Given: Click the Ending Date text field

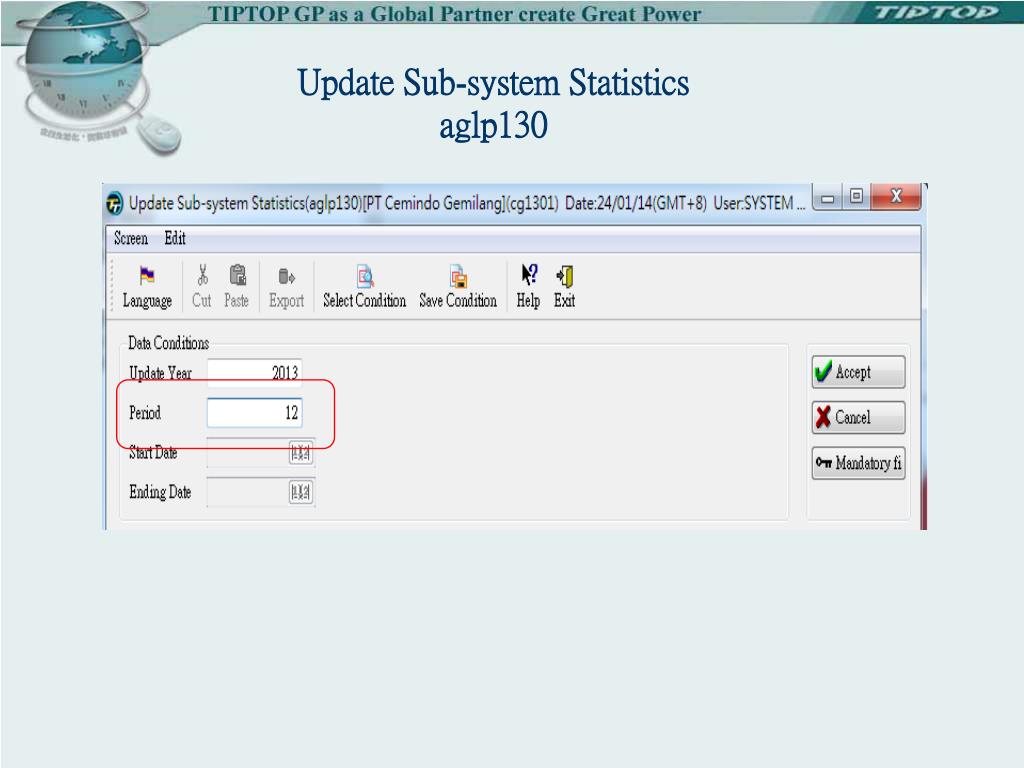Looking at the screenshot, I should [247, 492].
